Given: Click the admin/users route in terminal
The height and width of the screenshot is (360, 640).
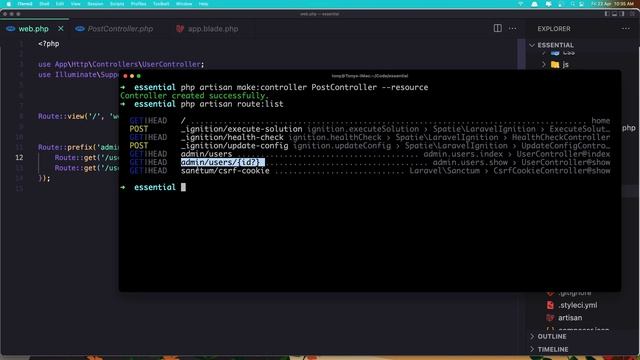Looking at the screenshot, I should (207, 154).
